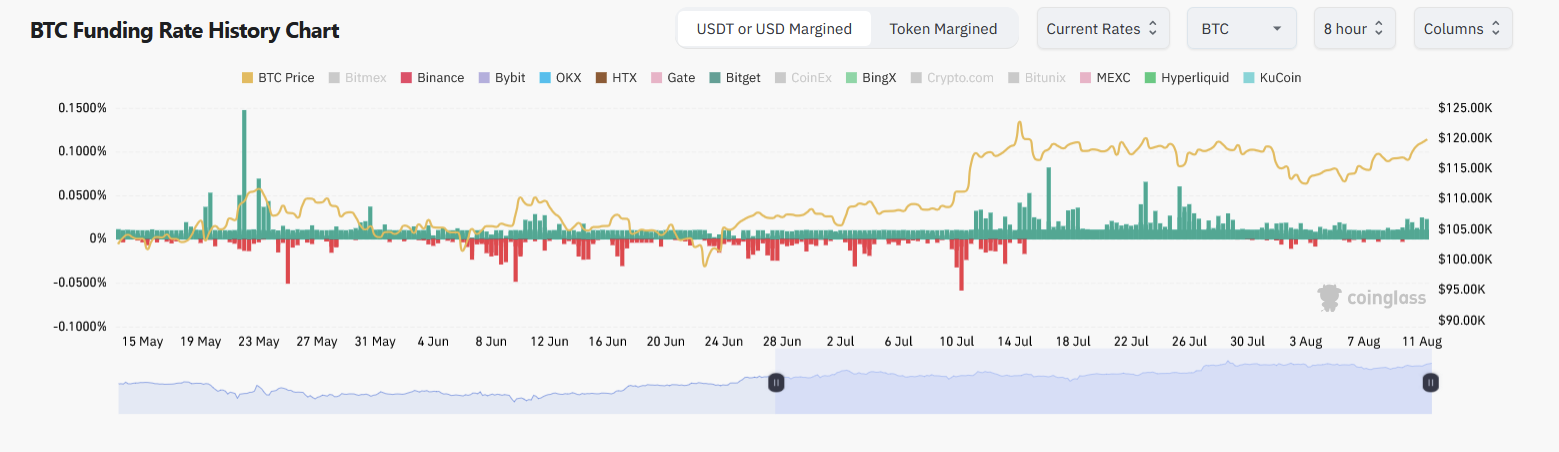Click the left range slider handle
Viewport: 1559px width, 452px height.
[776, 382]
